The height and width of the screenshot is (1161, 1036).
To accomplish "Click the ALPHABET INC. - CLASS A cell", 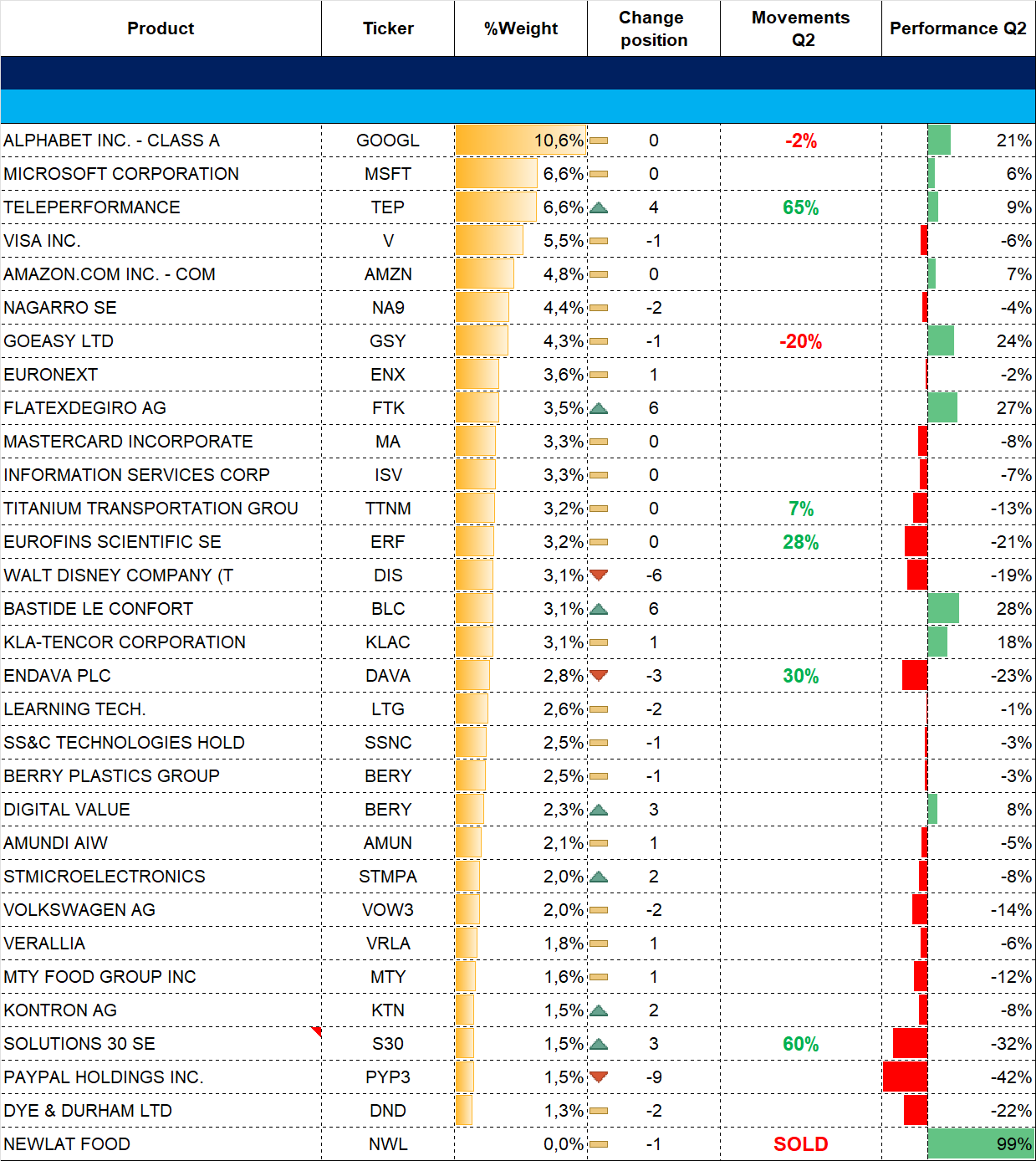I will [x=161, y=141].
